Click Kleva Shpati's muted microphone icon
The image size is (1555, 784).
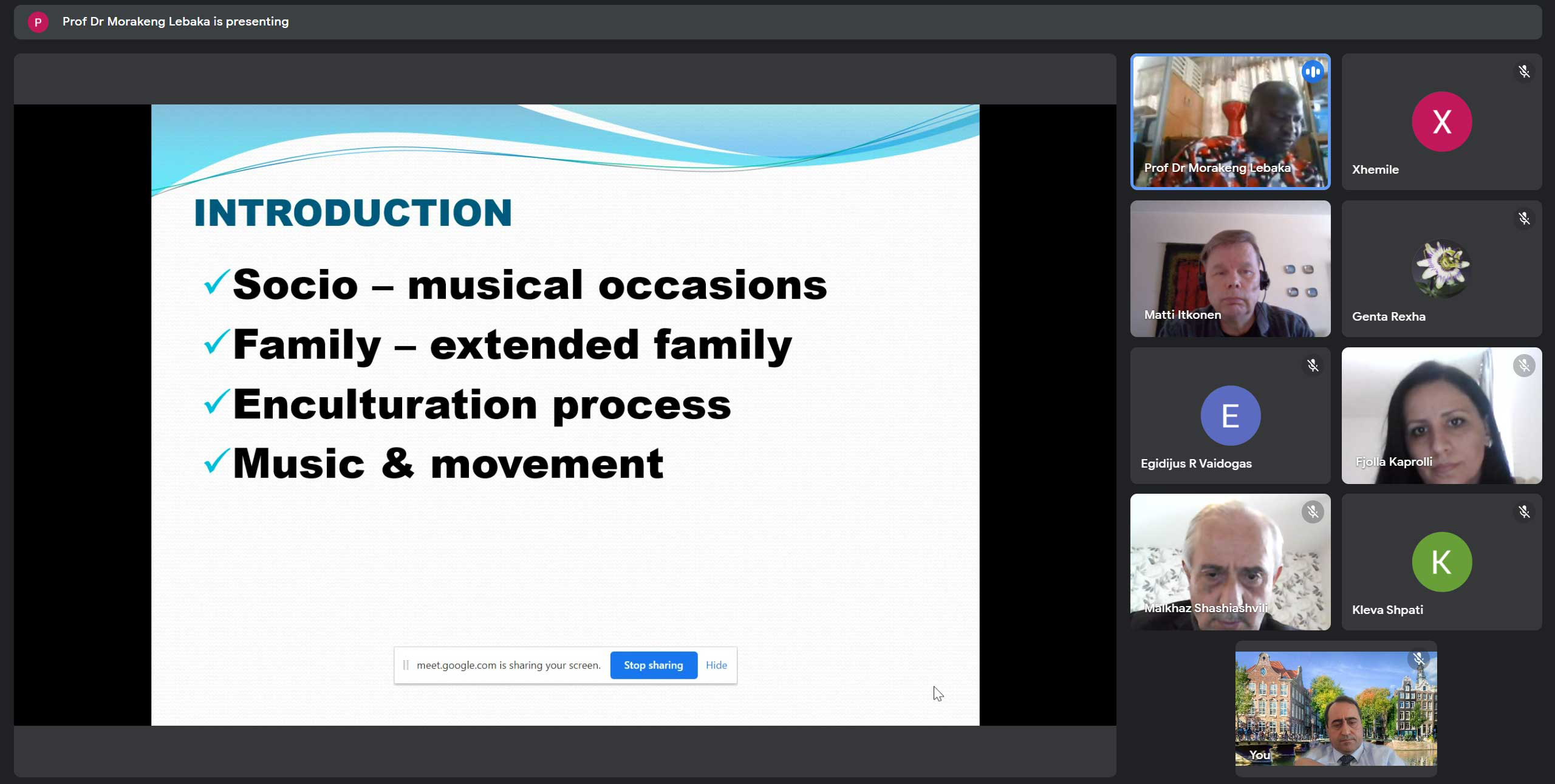pos(1523,513)
